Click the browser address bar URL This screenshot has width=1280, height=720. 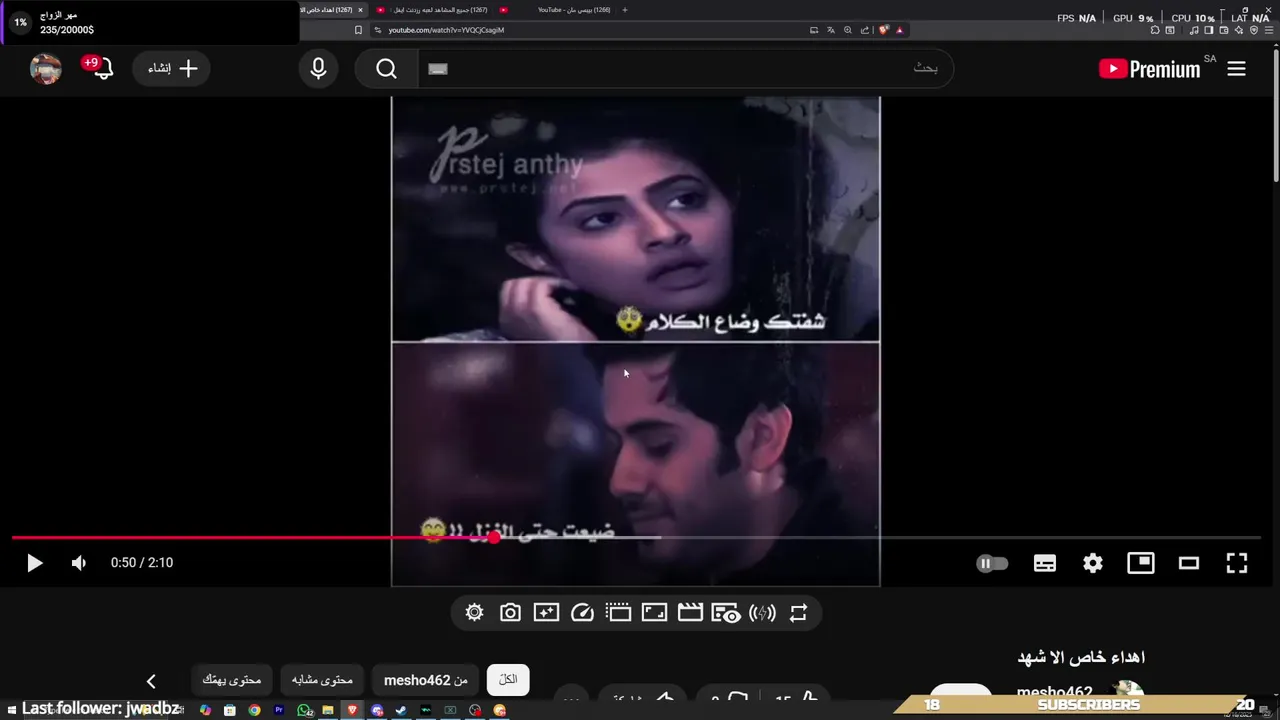click(x=446, y=30)
